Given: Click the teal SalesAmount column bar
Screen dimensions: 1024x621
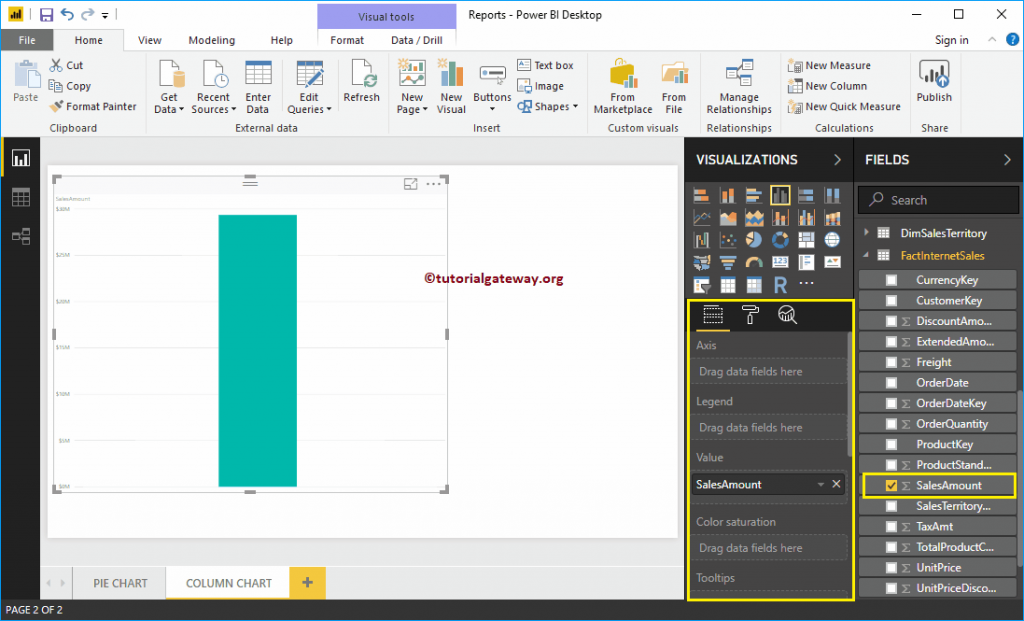Looking at the screenshot, I should [257, 351].
